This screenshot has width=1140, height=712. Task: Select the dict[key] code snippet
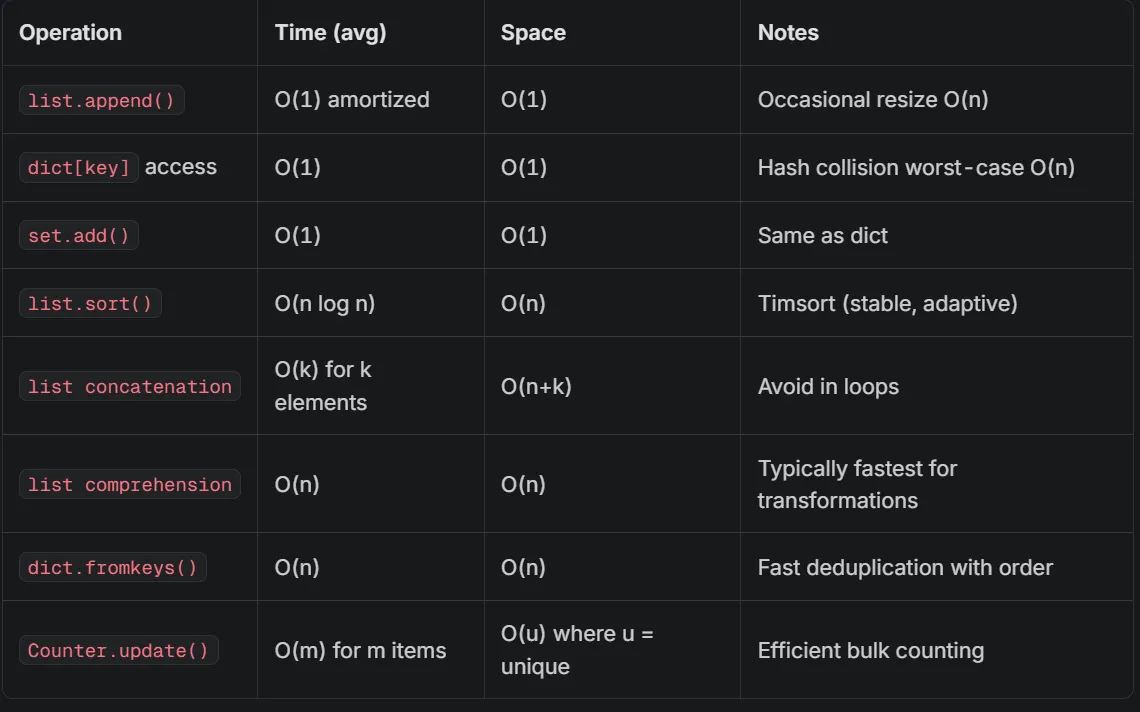[x=79, y=167]
